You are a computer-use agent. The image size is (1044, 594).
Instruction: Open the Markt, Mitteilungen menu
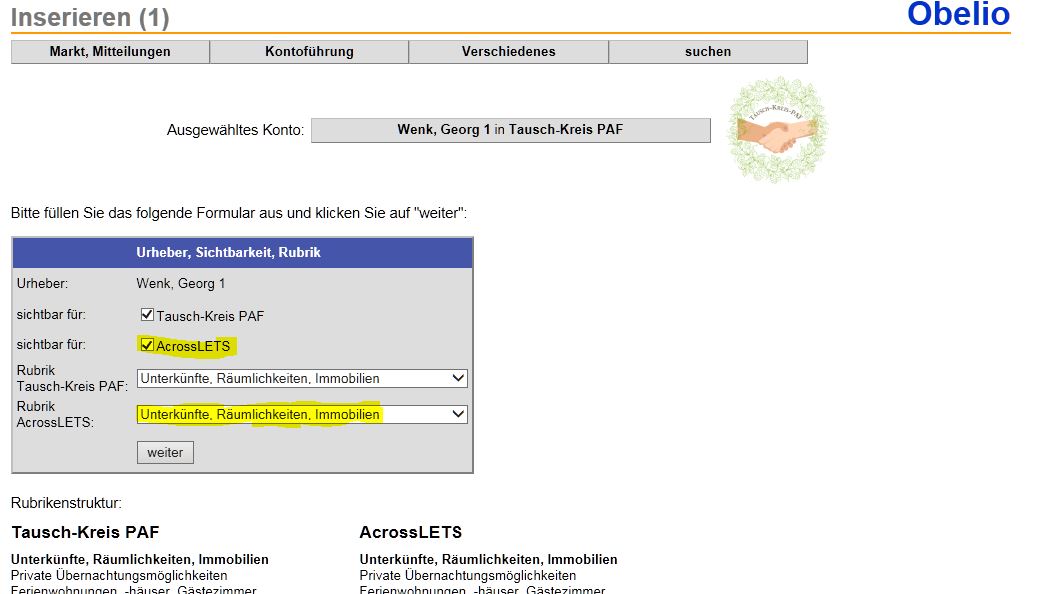pyautogui.click(x=110, y=52)
